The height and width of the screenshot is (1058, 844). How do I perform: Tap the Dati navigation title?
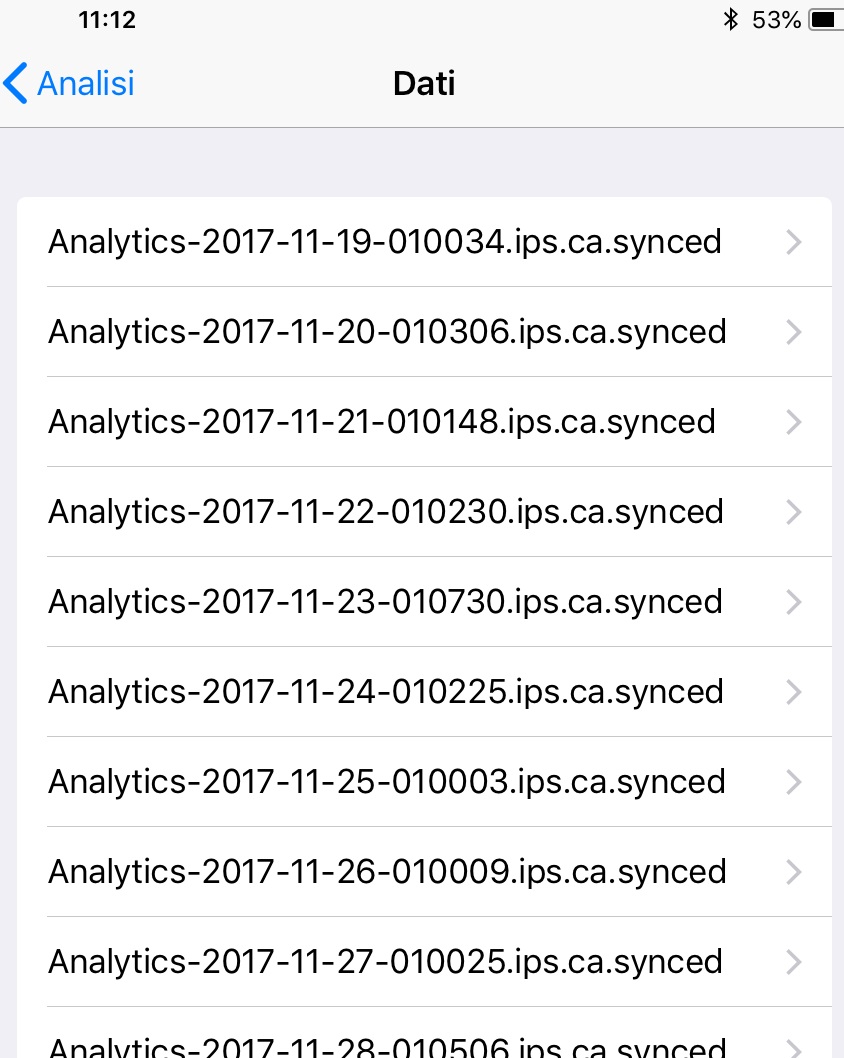(424, 84)
